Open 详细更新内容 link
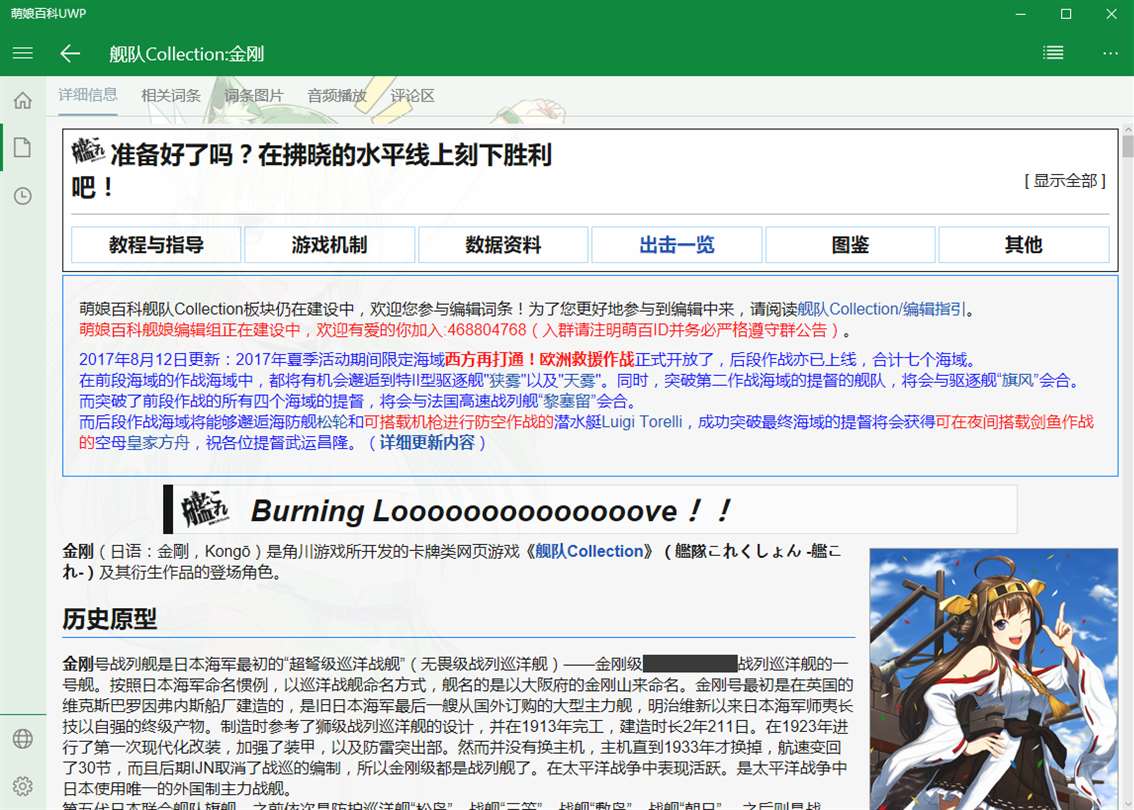 pyautogui.click(x=427, y=442)
